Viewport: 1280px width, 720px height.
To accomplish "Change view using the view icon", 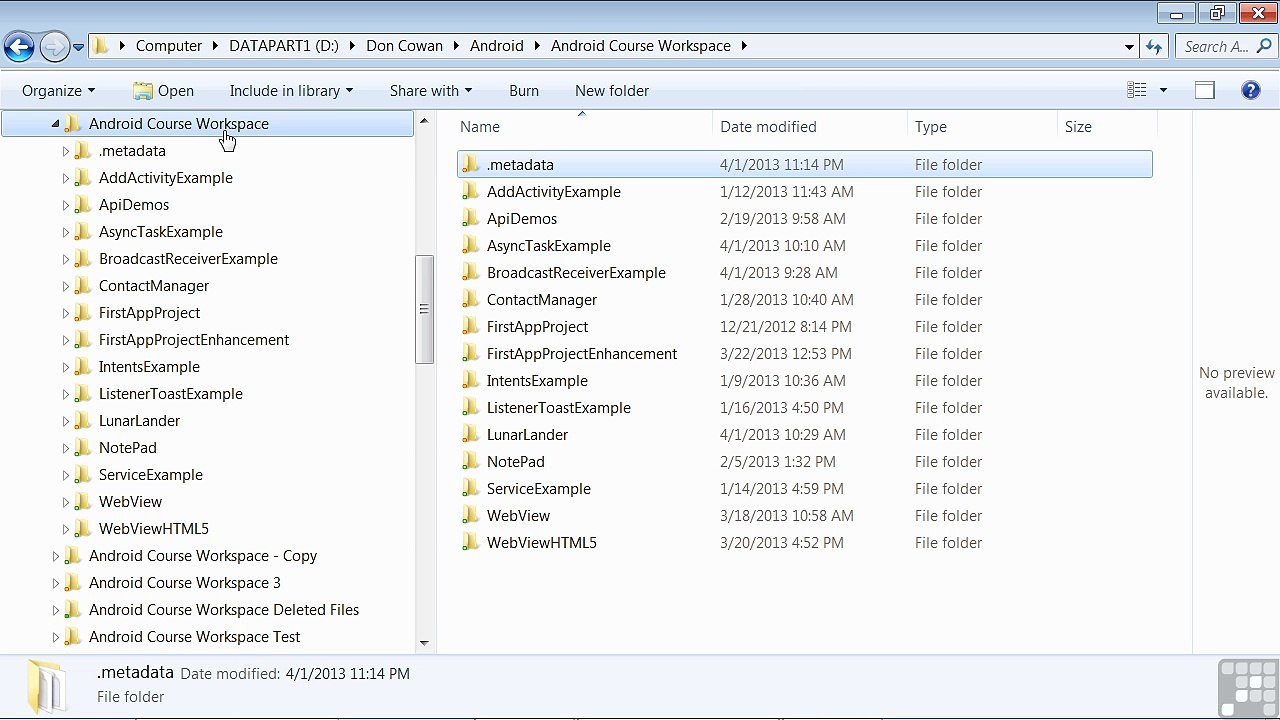I will [1137, 90].
